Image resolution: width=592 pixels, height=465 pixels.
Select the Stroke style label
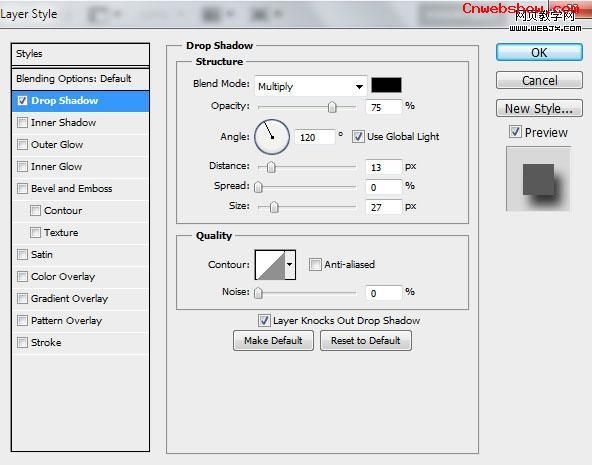(x=46, y=342)
